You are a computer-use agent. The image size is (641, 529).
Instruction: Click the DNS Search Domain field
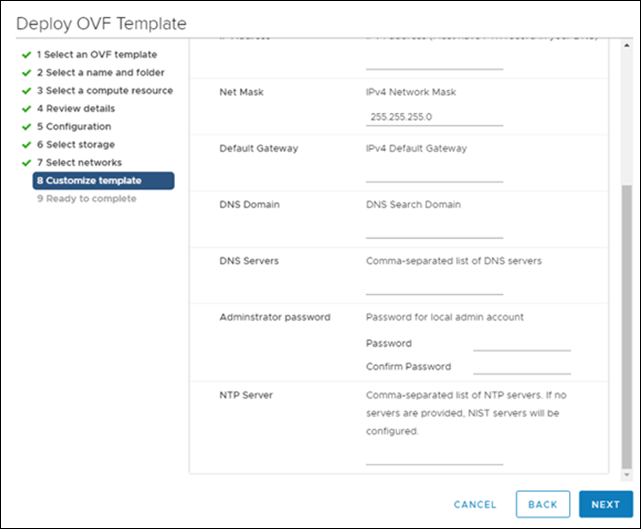(434, 230)
